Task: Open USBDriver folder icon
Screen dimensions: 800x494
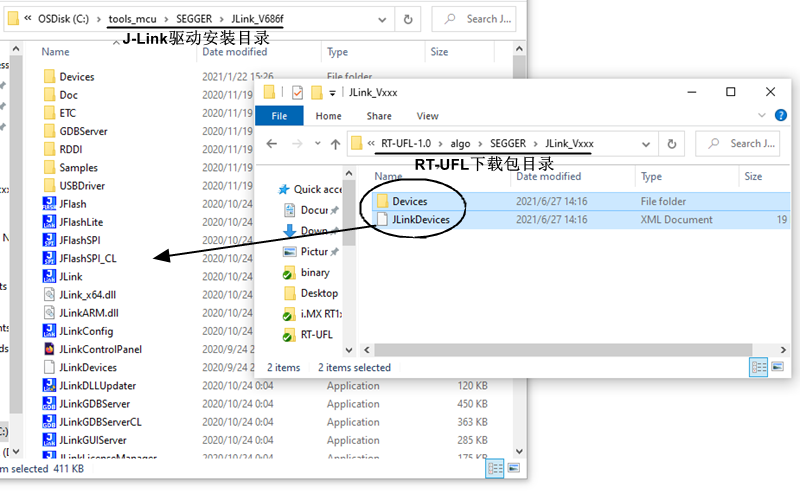Action: 49,186
